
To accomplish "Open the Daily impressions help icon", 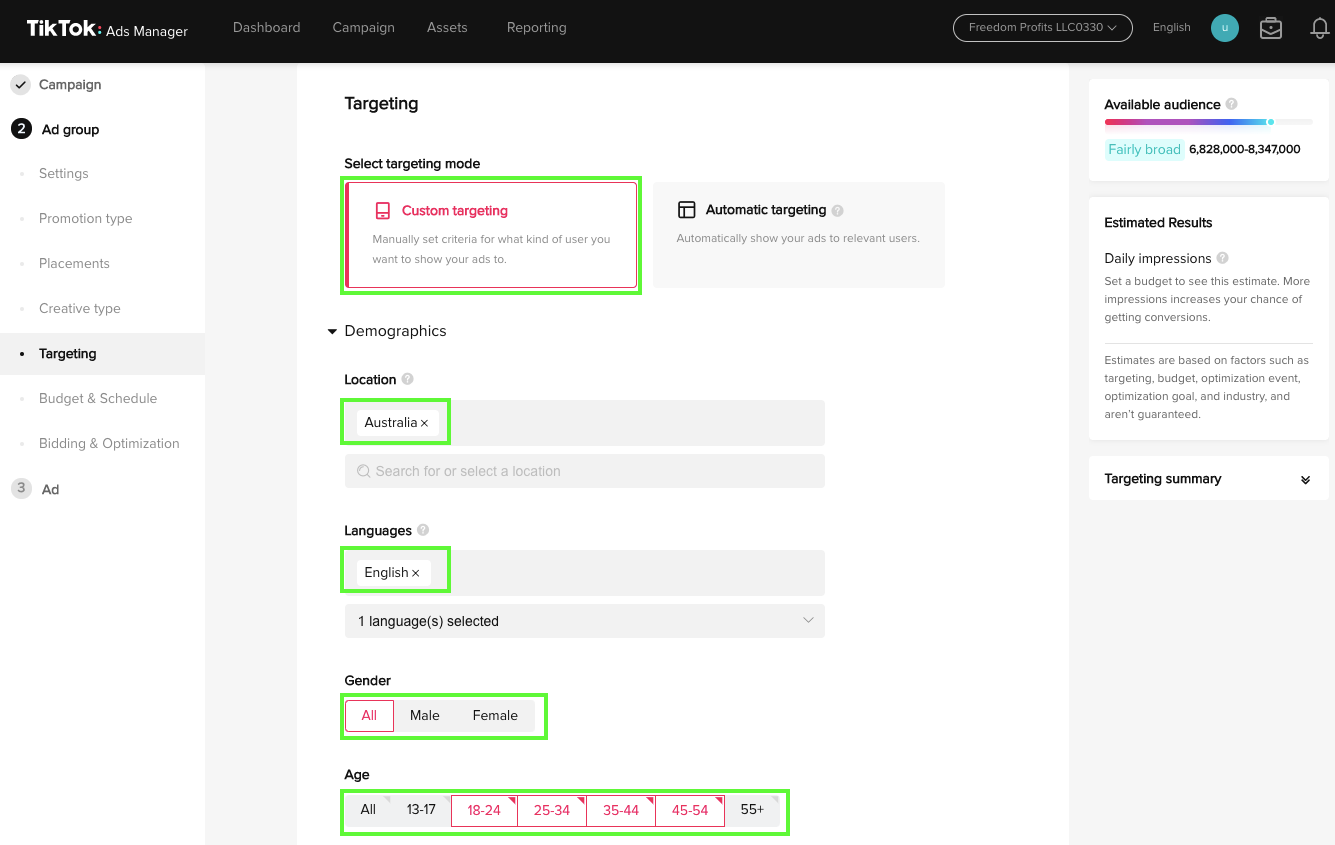I will (x=1223, y=258).
